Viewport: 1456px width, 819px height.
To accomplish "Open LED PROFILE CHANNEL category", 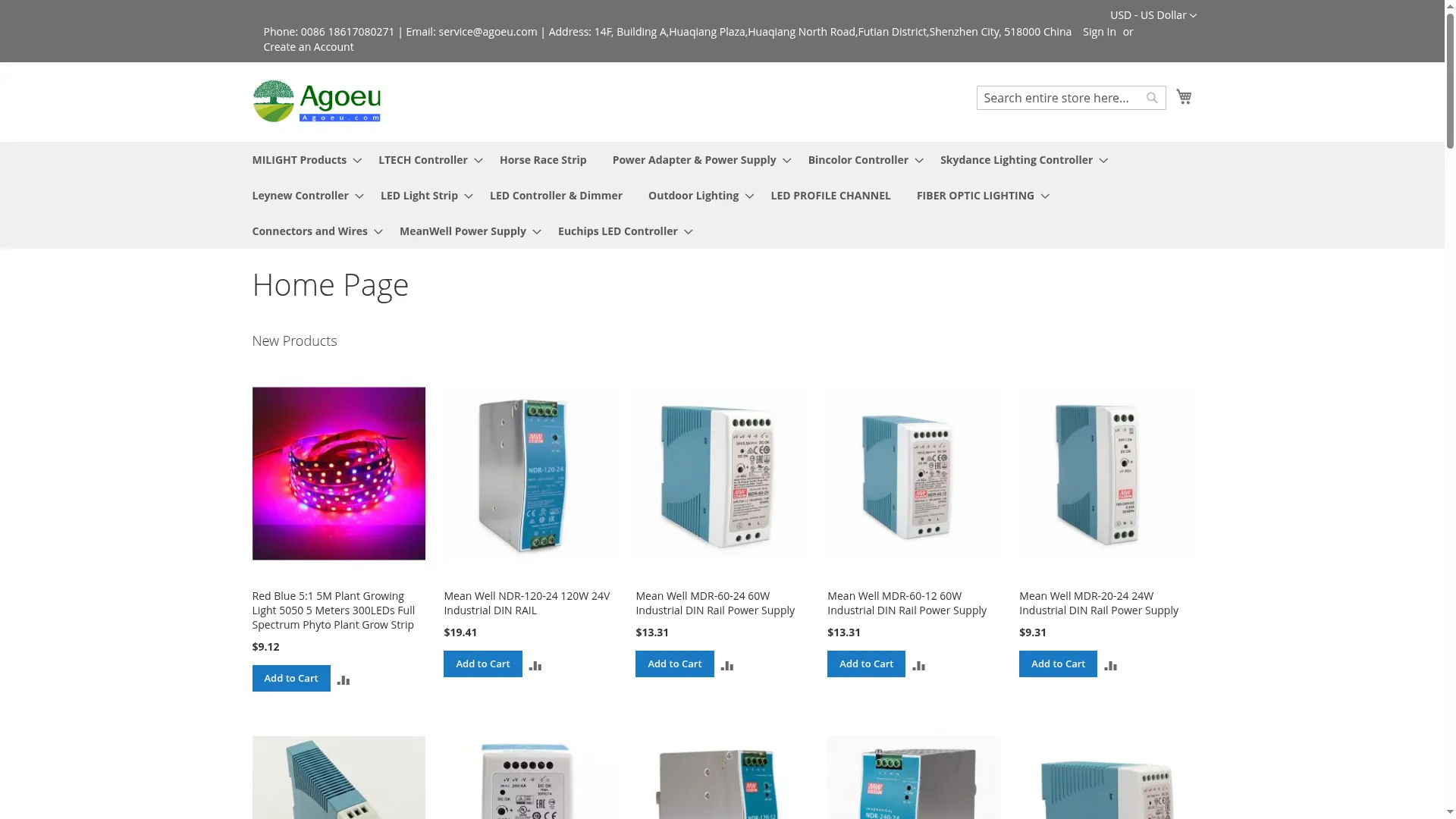I will [830, 196].
